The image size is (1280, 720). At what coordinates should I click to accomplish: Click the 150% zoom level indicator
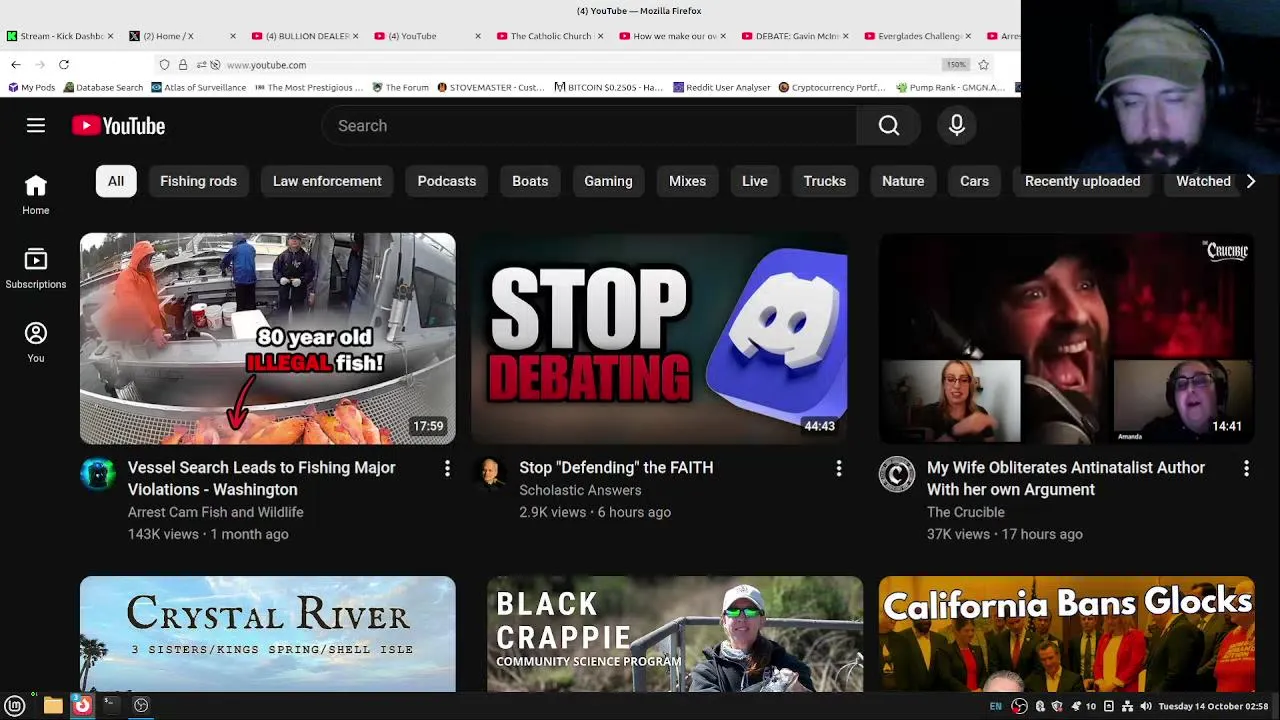coord(956,65)
